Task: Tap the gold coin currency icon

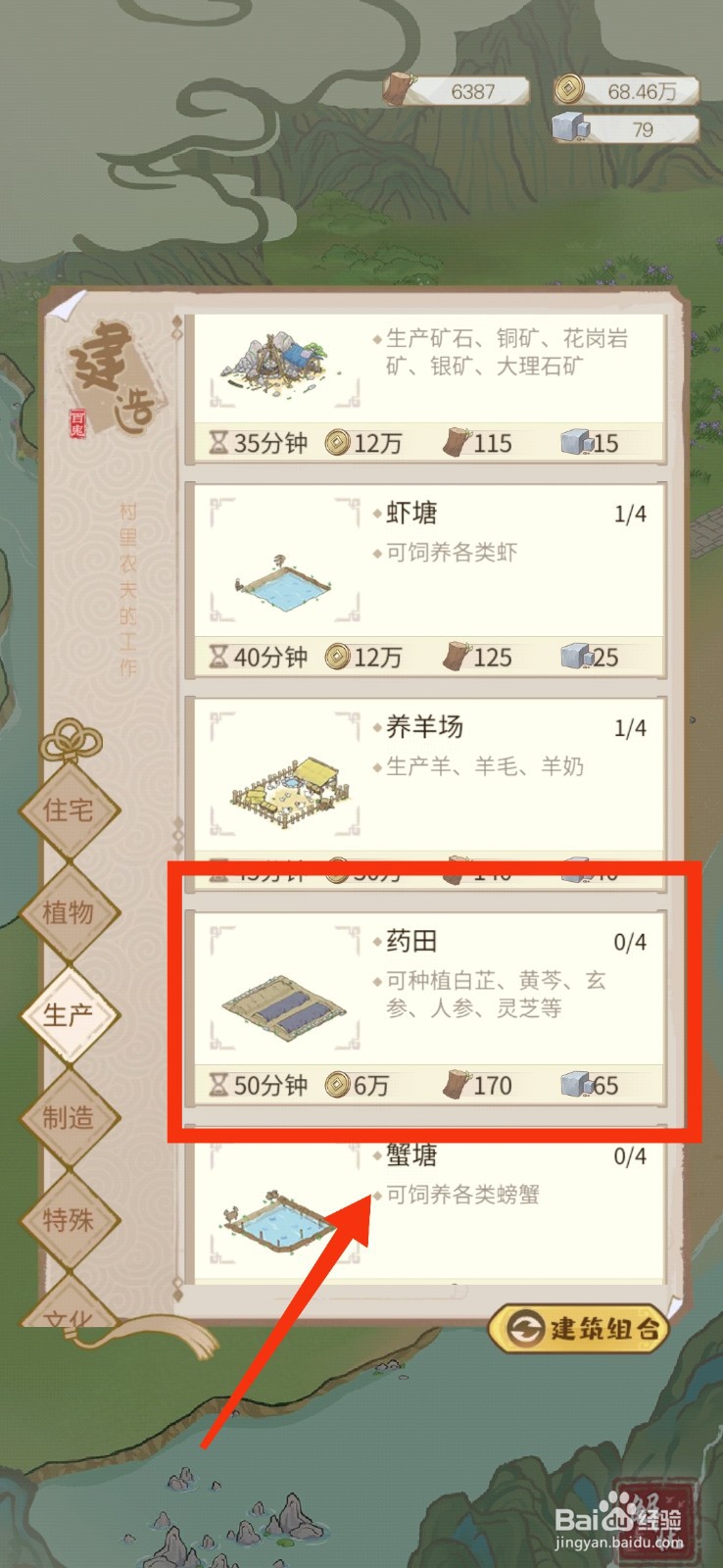Action: [567, 91]
